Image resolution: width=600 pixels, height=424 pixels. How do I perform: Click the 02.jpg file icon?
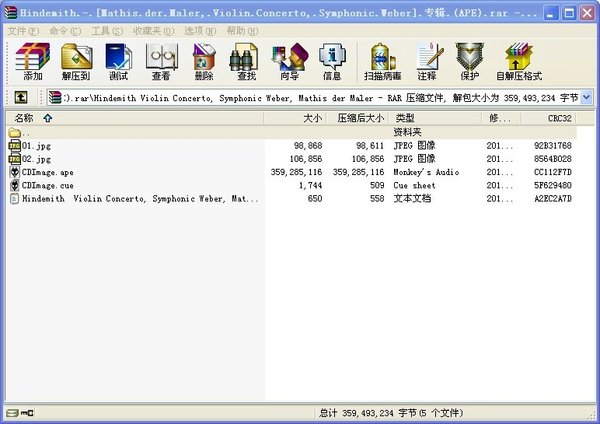15,159
